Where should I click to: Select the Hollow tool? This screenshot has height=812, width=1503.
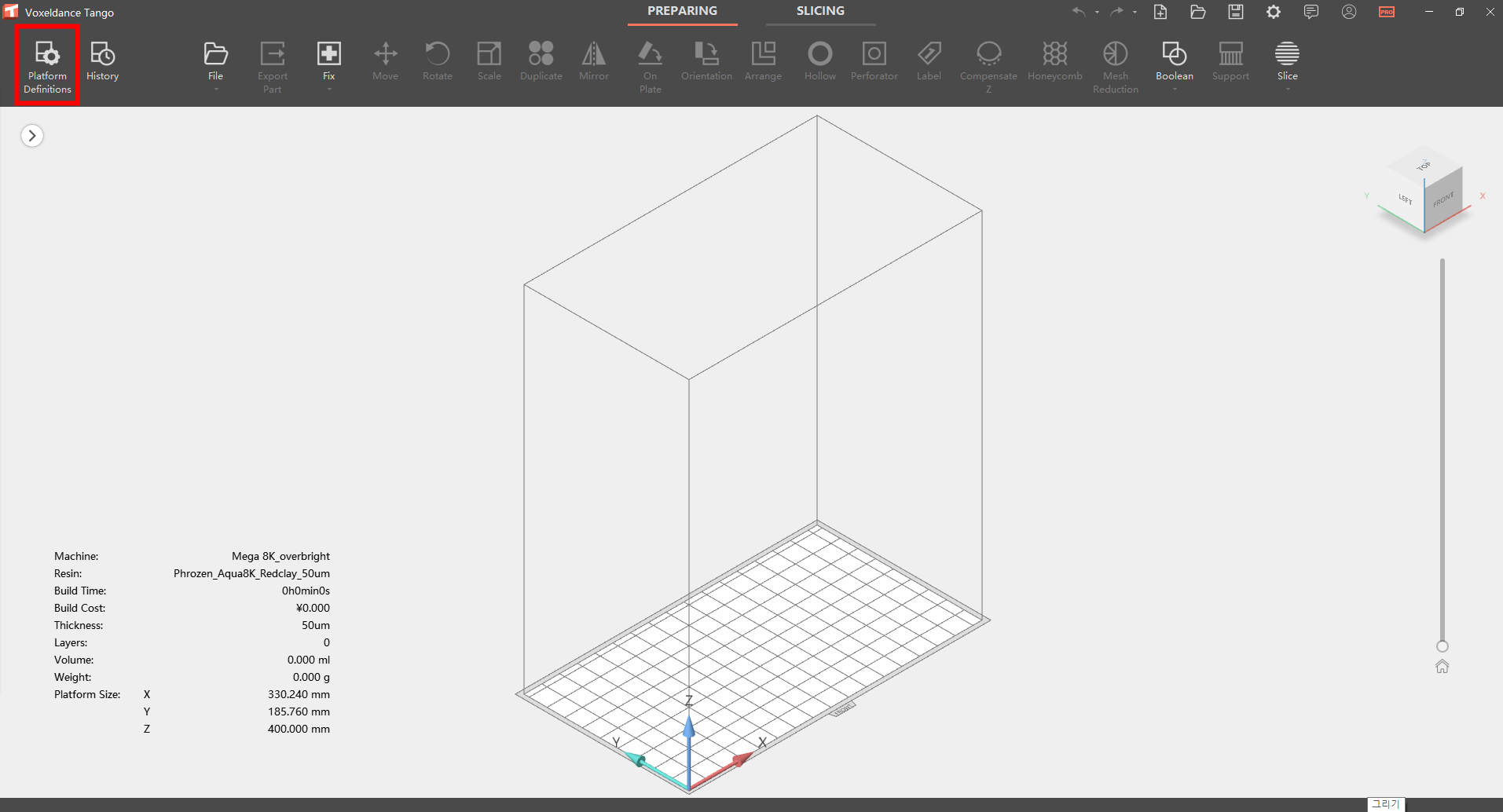(x=820, y=61)
